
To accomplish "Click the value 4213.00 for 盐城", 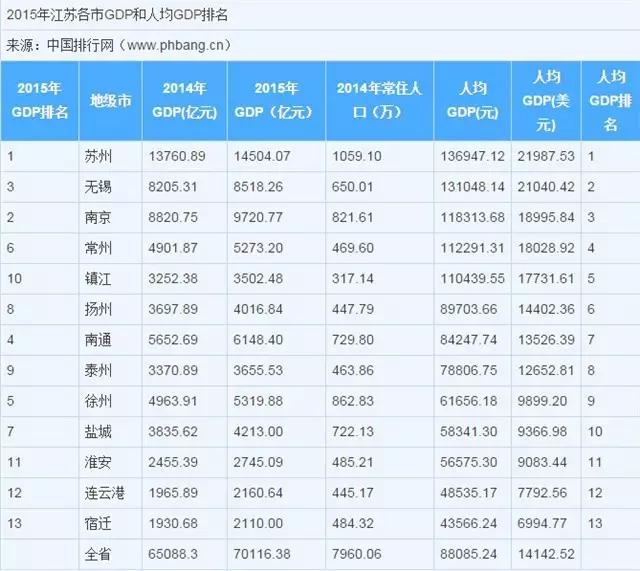I will [x=258, y=431].
